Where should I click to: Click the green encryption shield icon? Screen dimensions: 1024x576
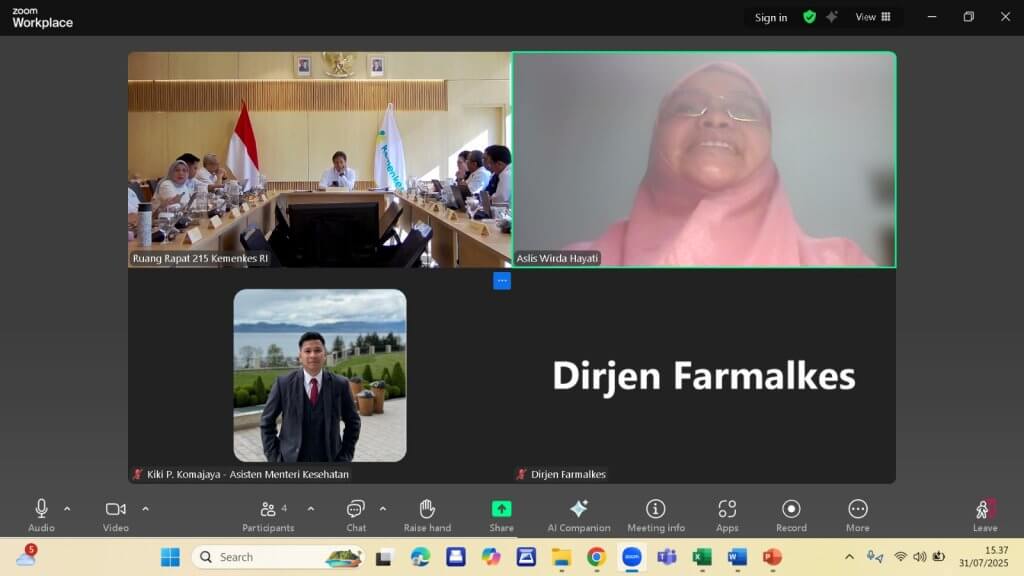click(809, 17)
